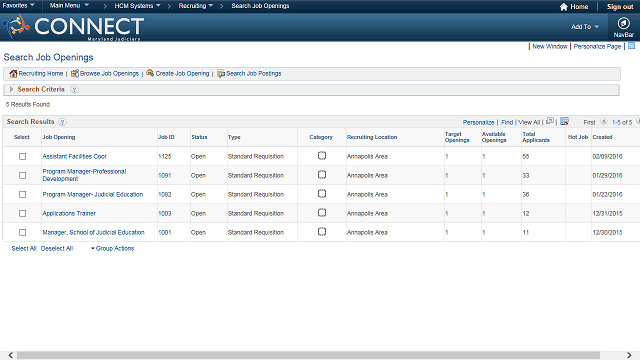
Task: Open the Search Criteria help icon
Action: [74, 89]
